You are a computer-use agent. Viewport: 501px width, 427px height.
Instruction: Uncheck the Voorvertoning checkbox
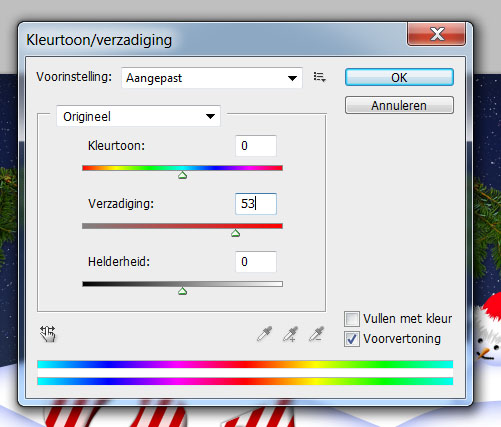(x=352, y=339)
